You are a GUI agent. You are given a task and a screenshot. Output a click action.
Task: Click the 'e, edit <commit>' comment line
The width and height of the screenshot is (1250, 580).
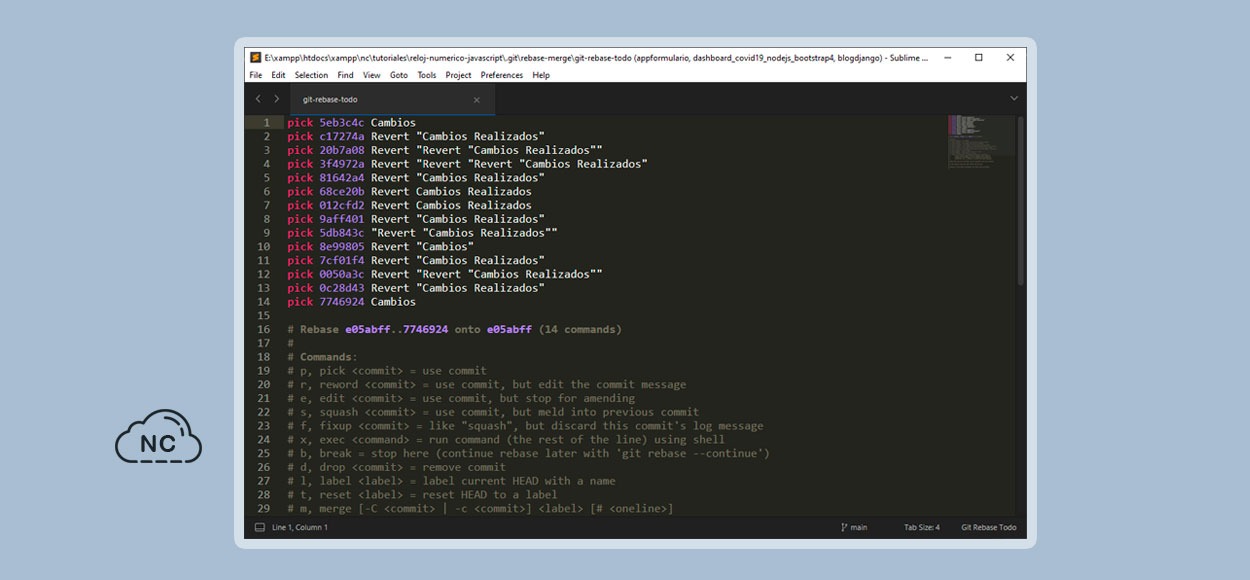coord(461,398)
